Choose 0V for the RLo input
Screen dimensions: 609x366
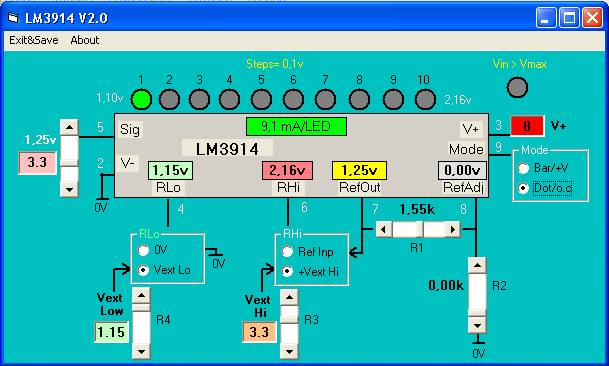(143, 250)
